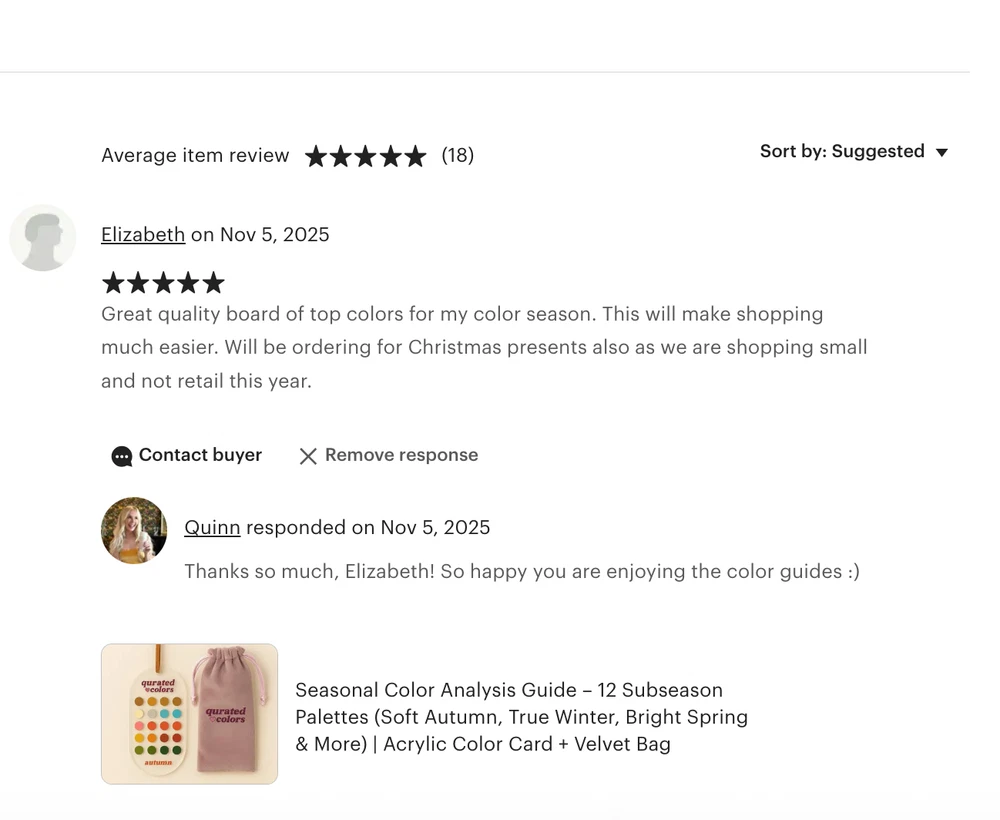Image resolution: width=1000 pixels, height=820 pixels.
Task: Click the Contact buyer chat bubble icon
Action: tap(122, 456)
